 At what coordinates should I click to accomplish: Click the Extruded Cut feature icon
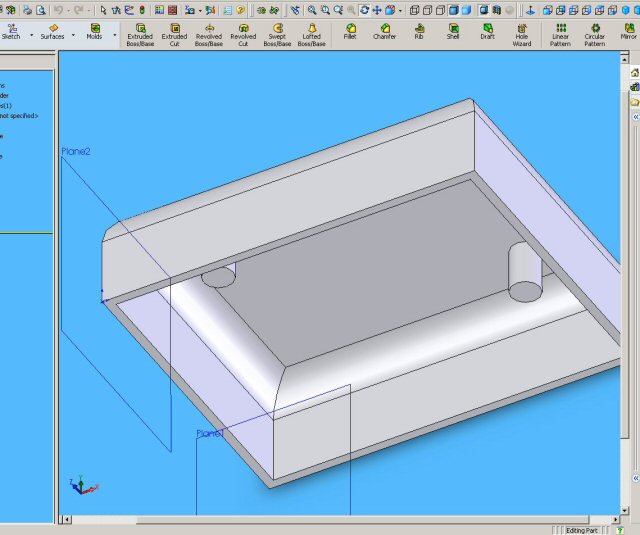click(x=174, y=34)
